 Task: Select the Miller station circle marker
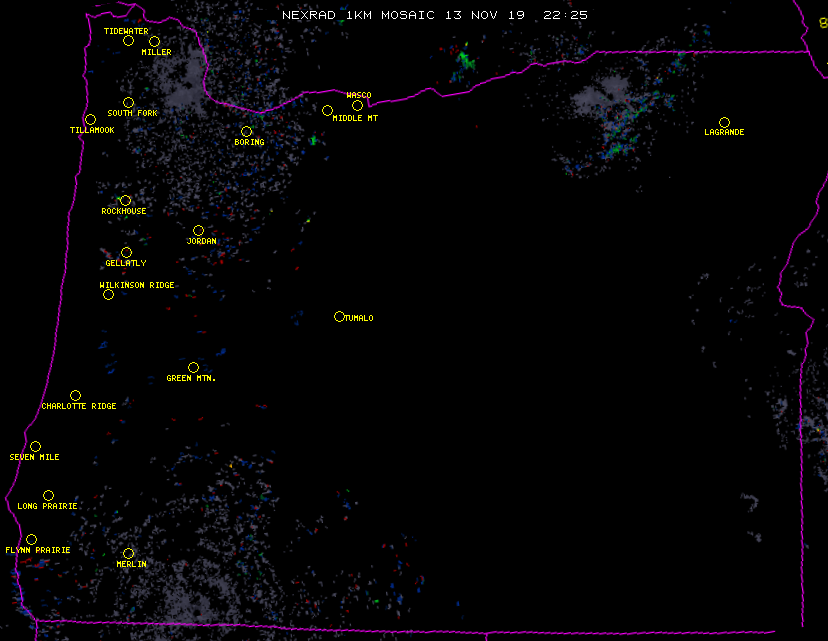click(154, 42)
